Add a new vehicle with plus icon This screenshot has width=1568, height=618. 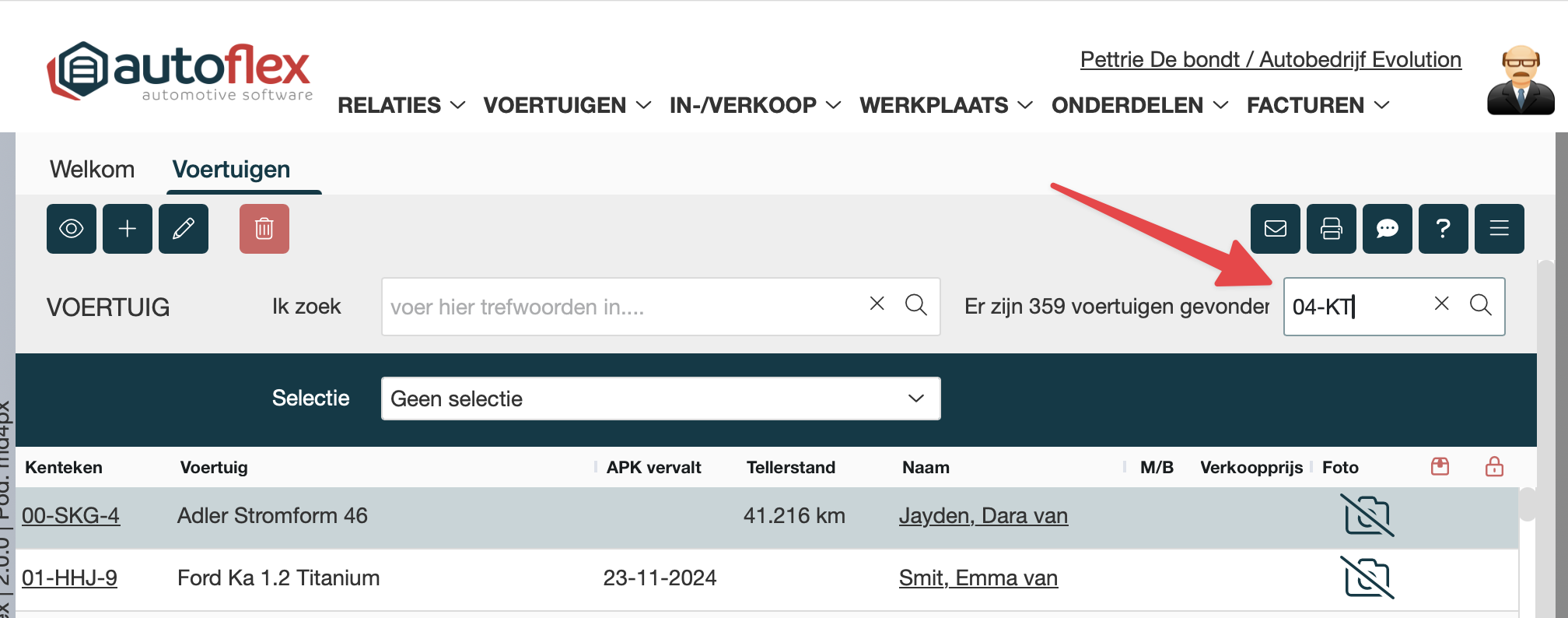128,229
